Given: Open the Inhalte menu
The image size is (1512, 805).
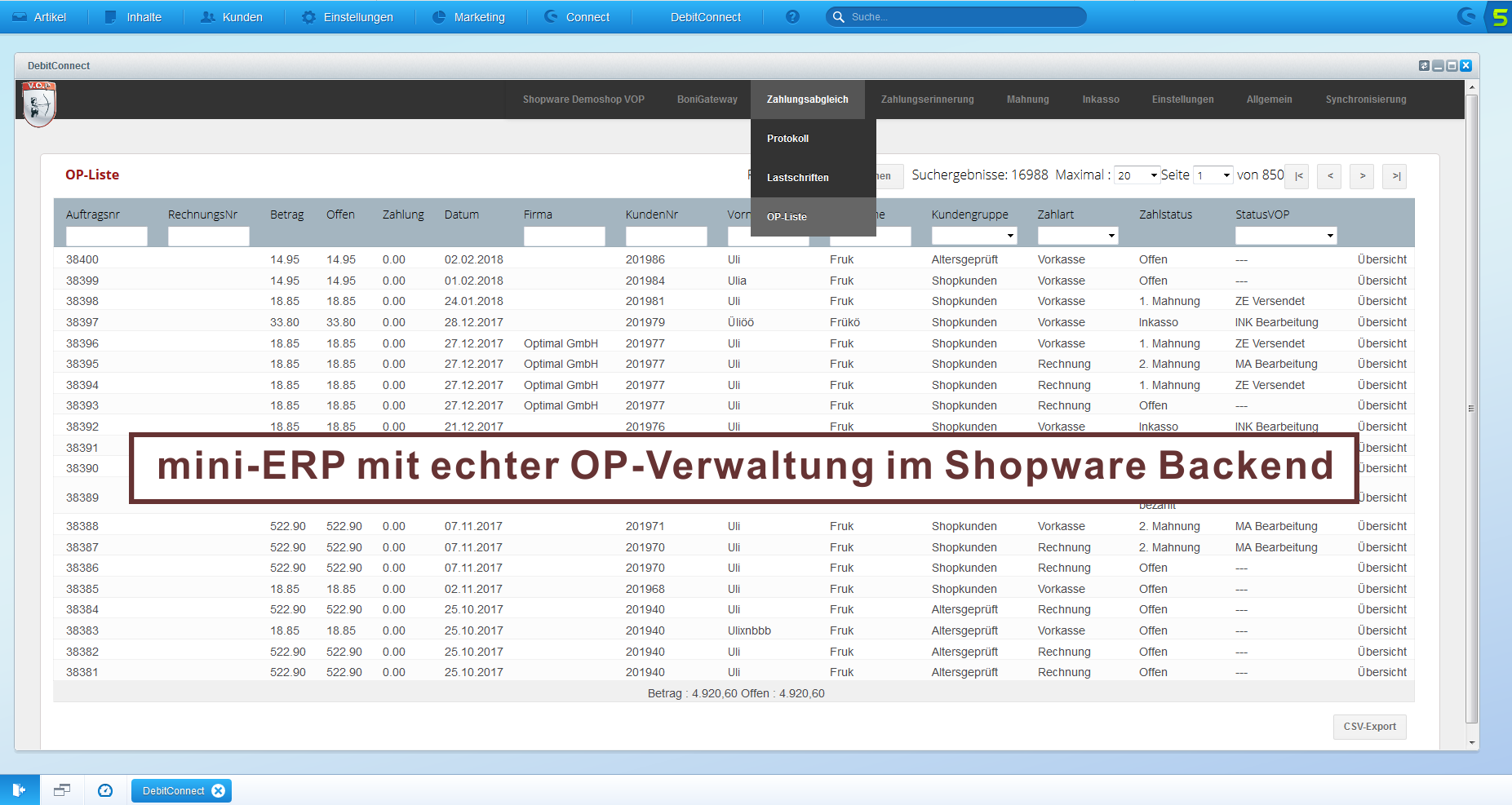Looking at the screenshot, I should coord(134,17).
